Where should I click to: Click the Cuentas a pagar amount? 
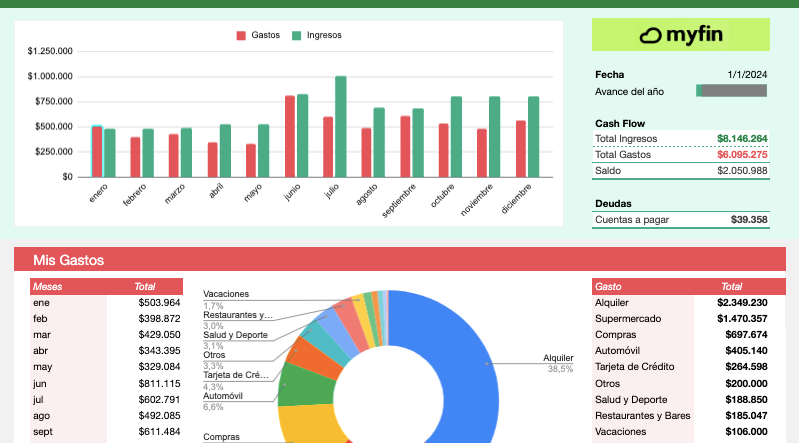748,220
